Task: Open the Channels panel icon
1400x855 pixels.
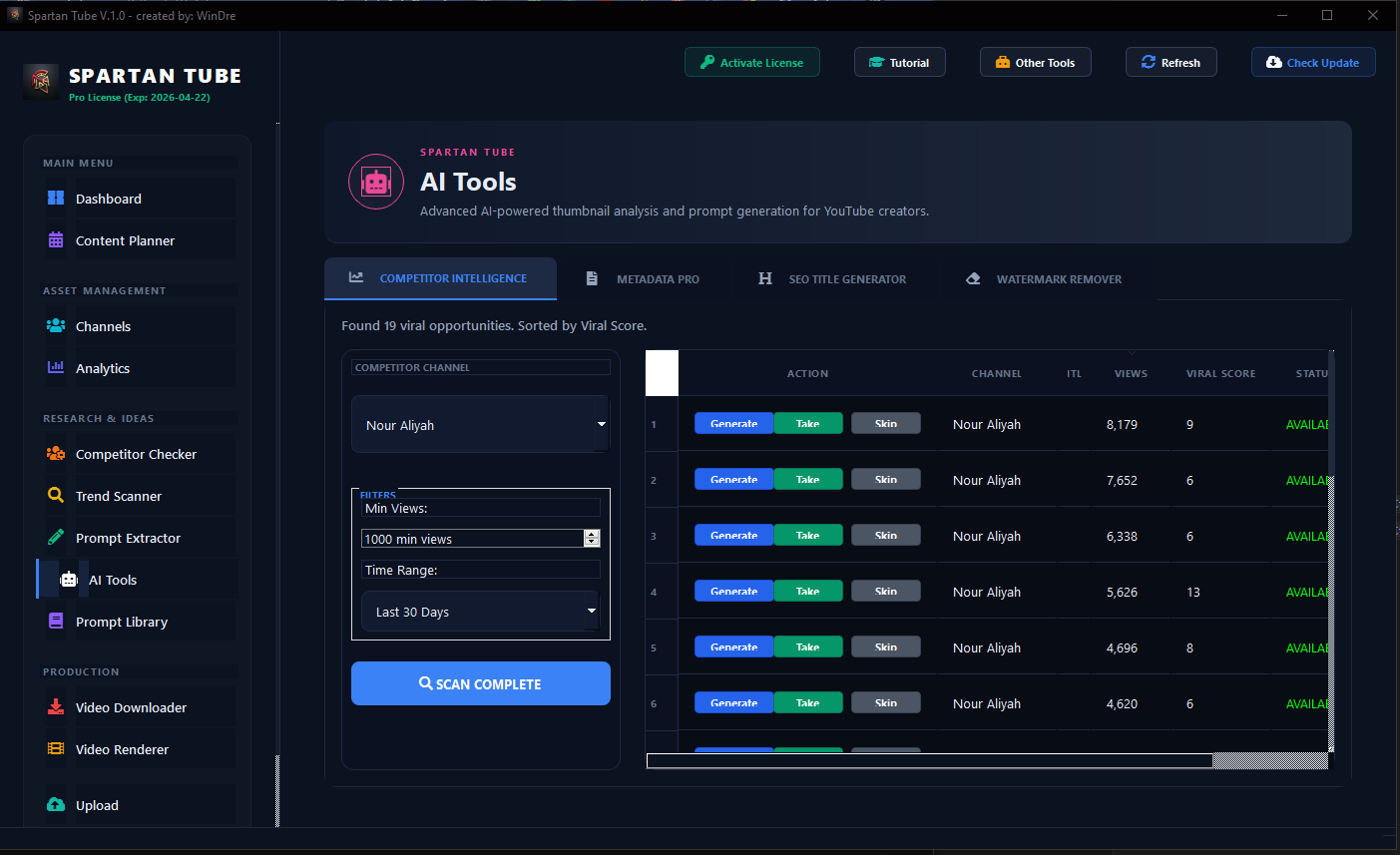Action: point(56,326)
